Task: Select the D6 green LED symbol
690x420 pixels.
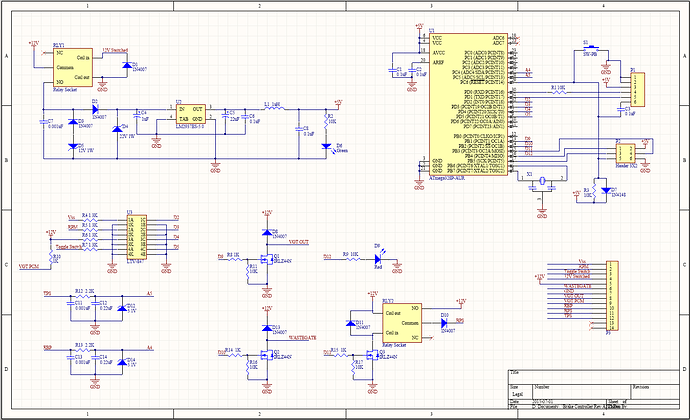Action: click(x=326, y=146)
